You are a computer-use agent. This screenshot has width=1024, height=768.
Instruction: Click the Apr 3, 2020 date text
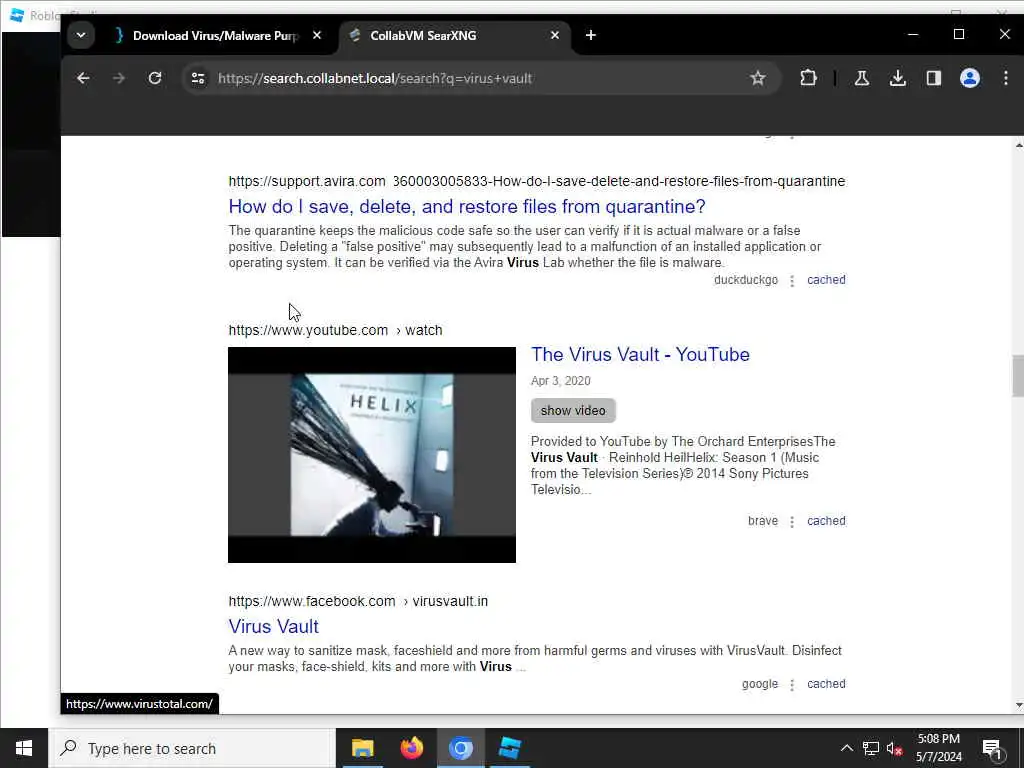click(x=560, y=381)
